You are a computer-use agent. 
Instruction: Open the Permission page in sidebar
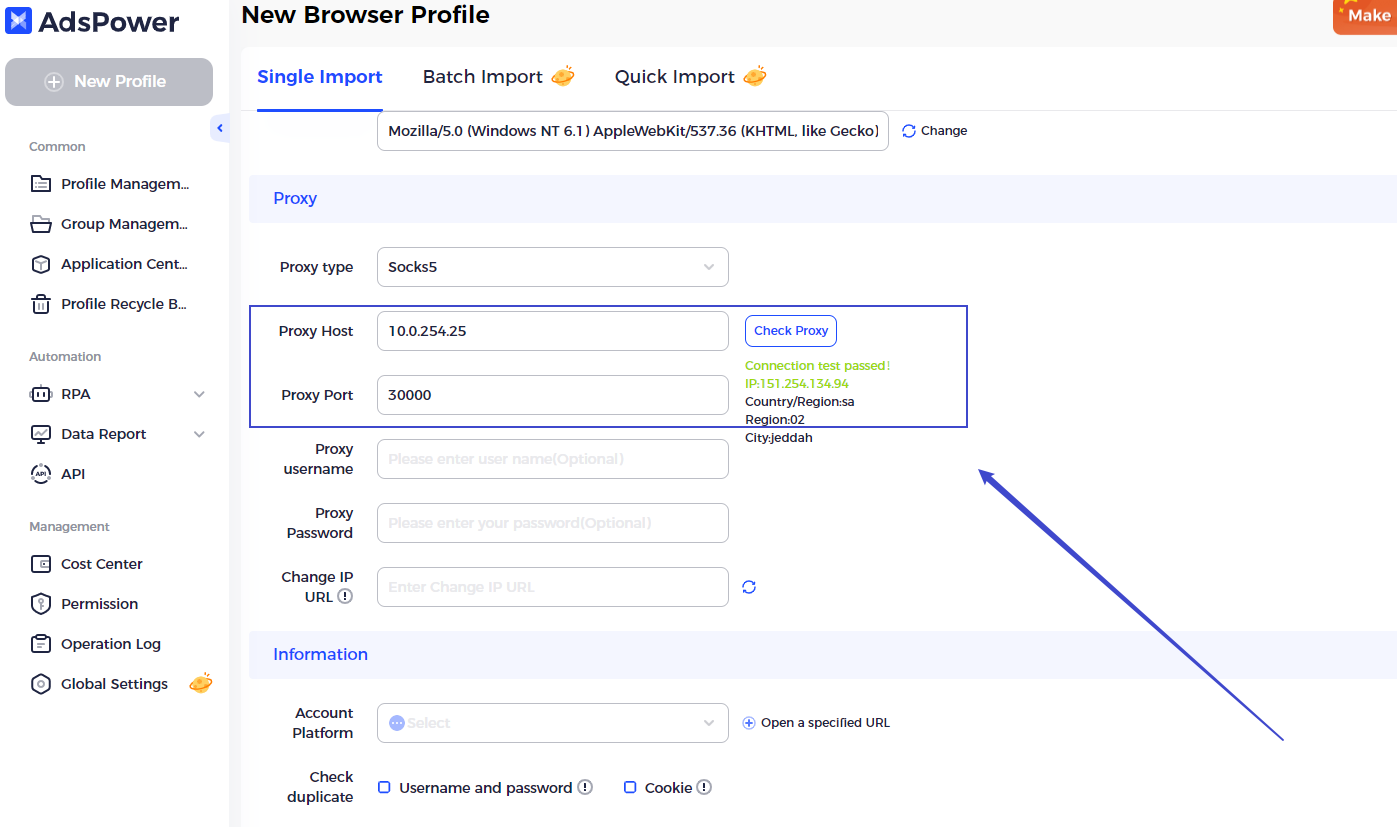click(99, 604)
